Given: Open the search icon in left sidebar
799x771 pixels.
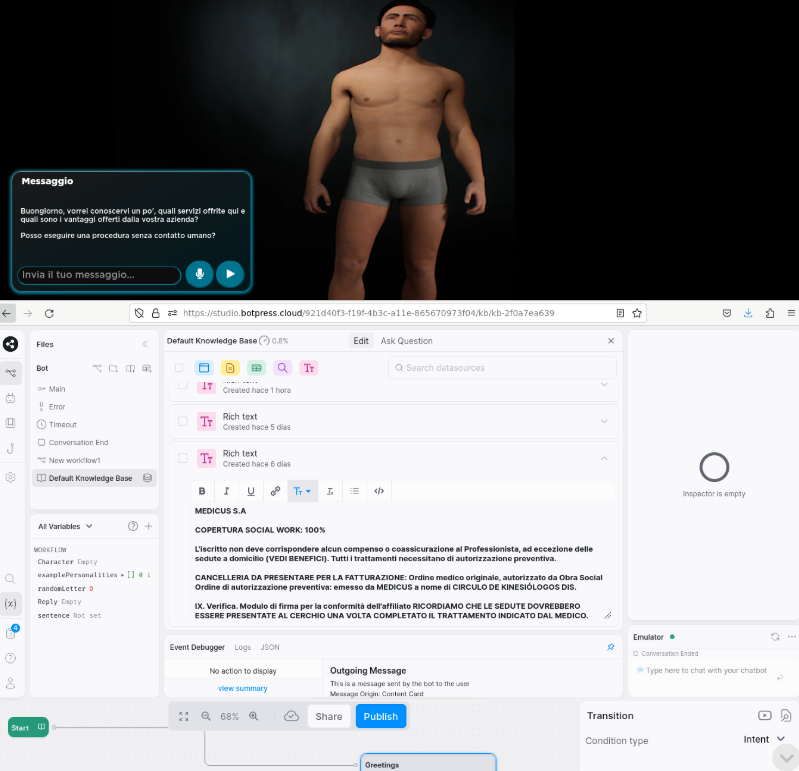Looking at the screenshot, I should (x=10, y=579).
